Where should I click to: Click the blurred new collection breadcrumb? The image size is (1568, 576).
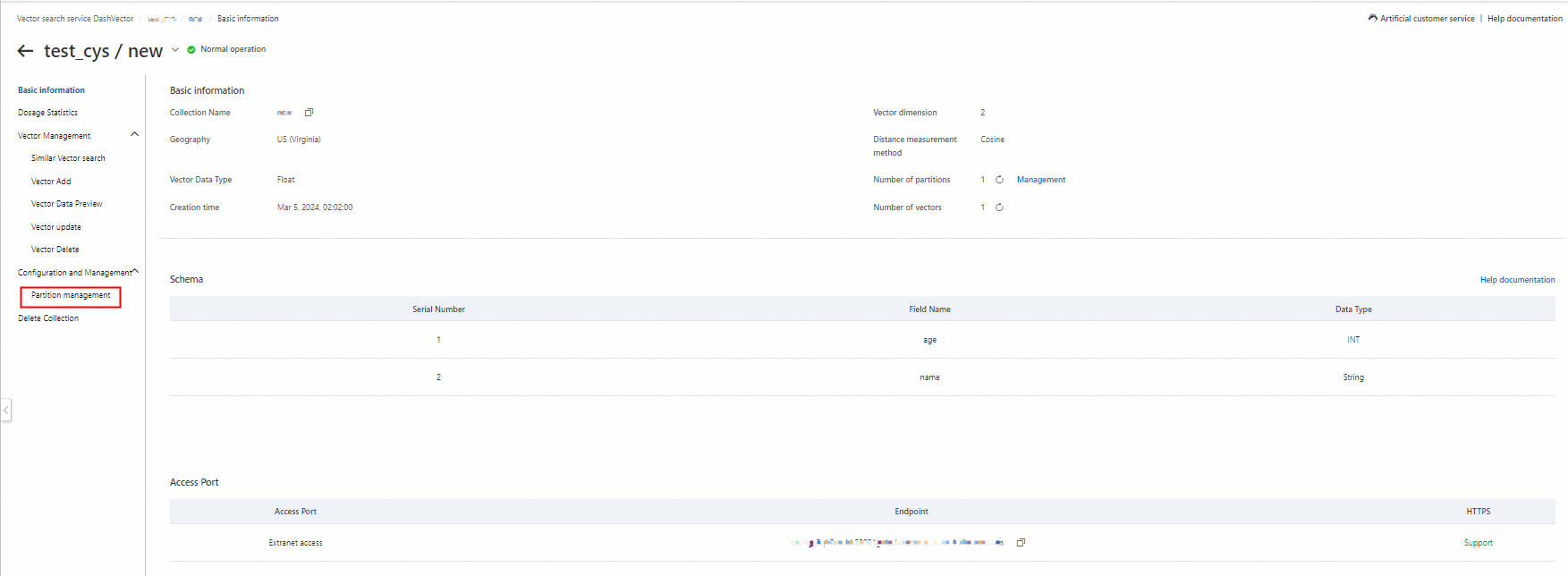point(195,19)
